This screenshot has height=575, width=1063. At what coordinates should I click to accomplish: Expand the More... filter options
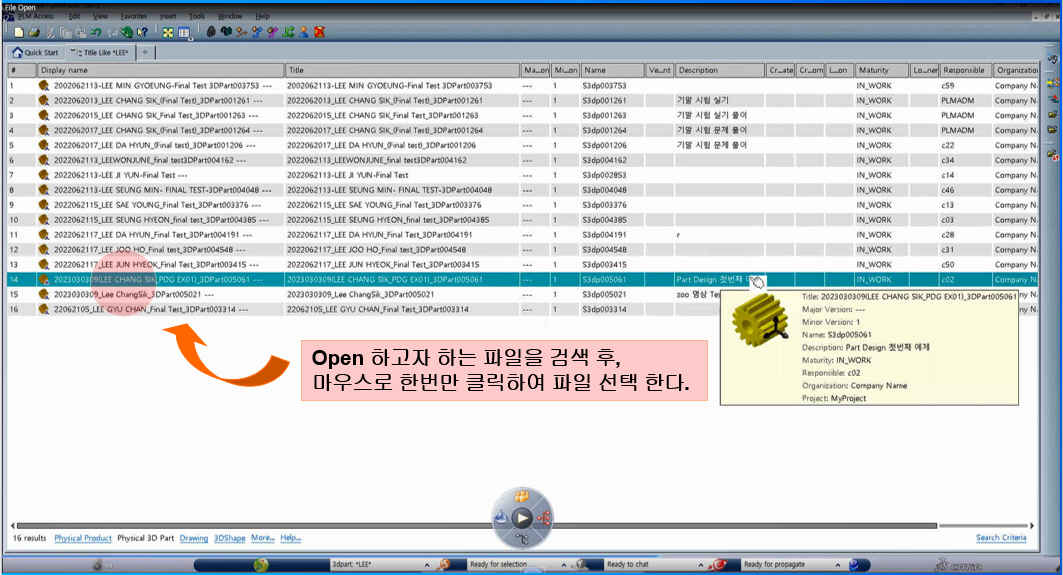coord(262,538)
